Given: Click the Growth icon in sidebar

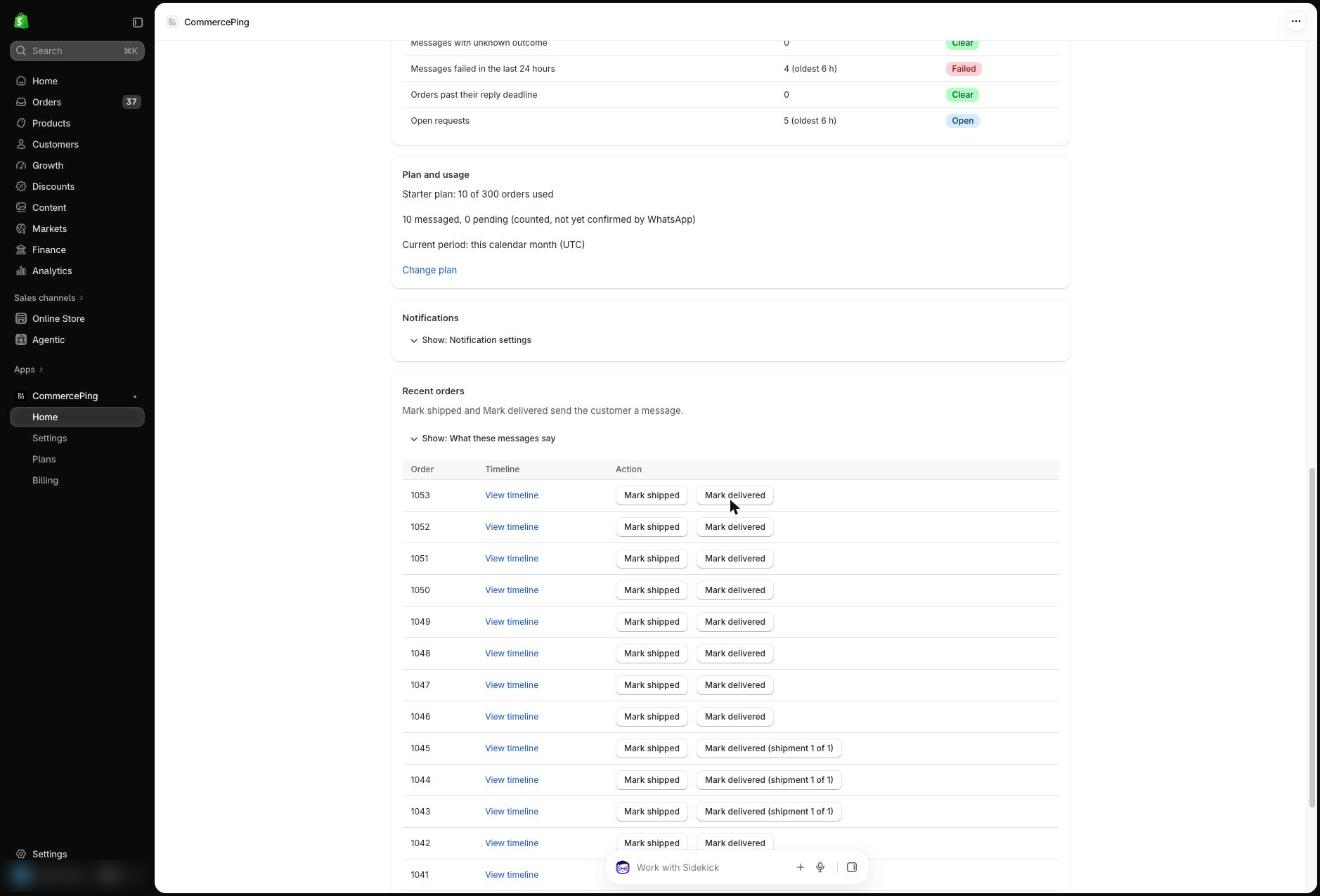Looking at the screenshot, I should click(21, 165).
